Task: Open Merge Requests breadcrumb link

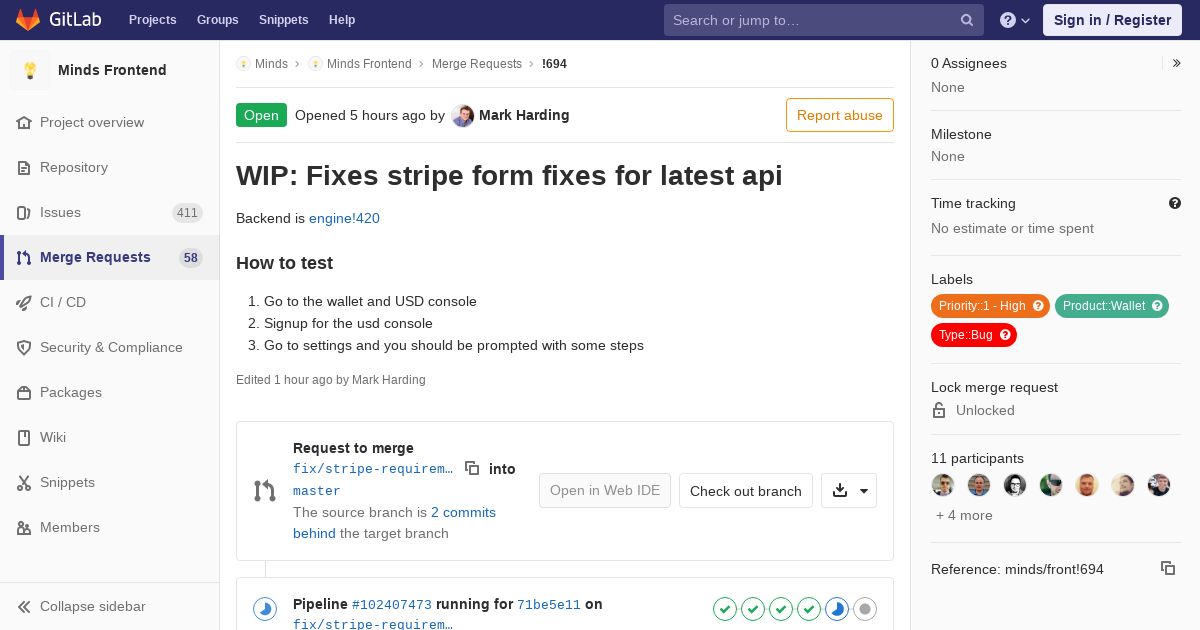Action: 477,64
